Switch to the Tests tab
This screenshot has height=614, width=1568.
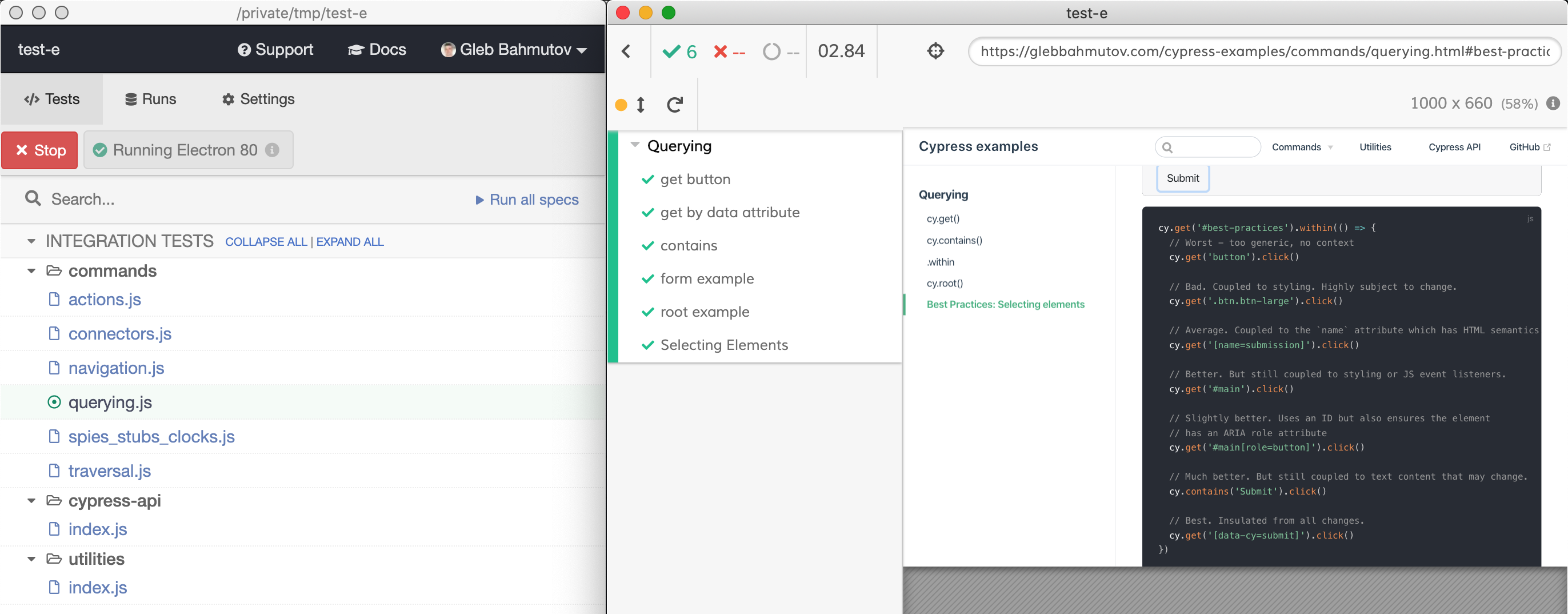[52, 99]
